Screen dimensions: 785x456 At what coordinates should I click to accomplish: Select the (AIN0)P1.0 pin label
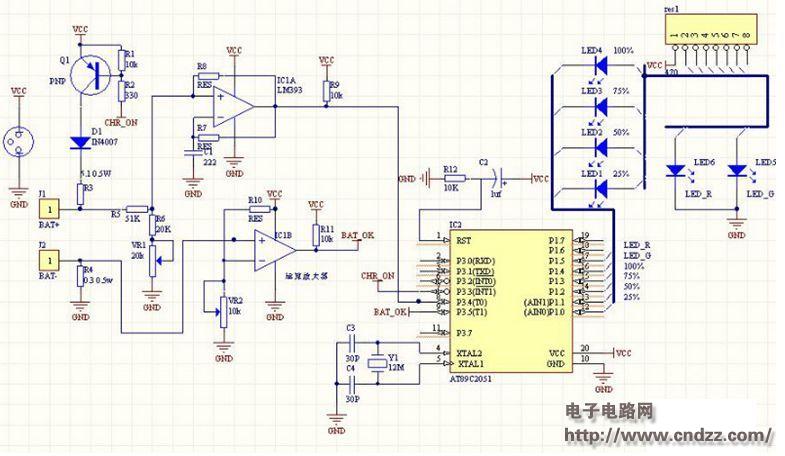(x=544, y=312)
